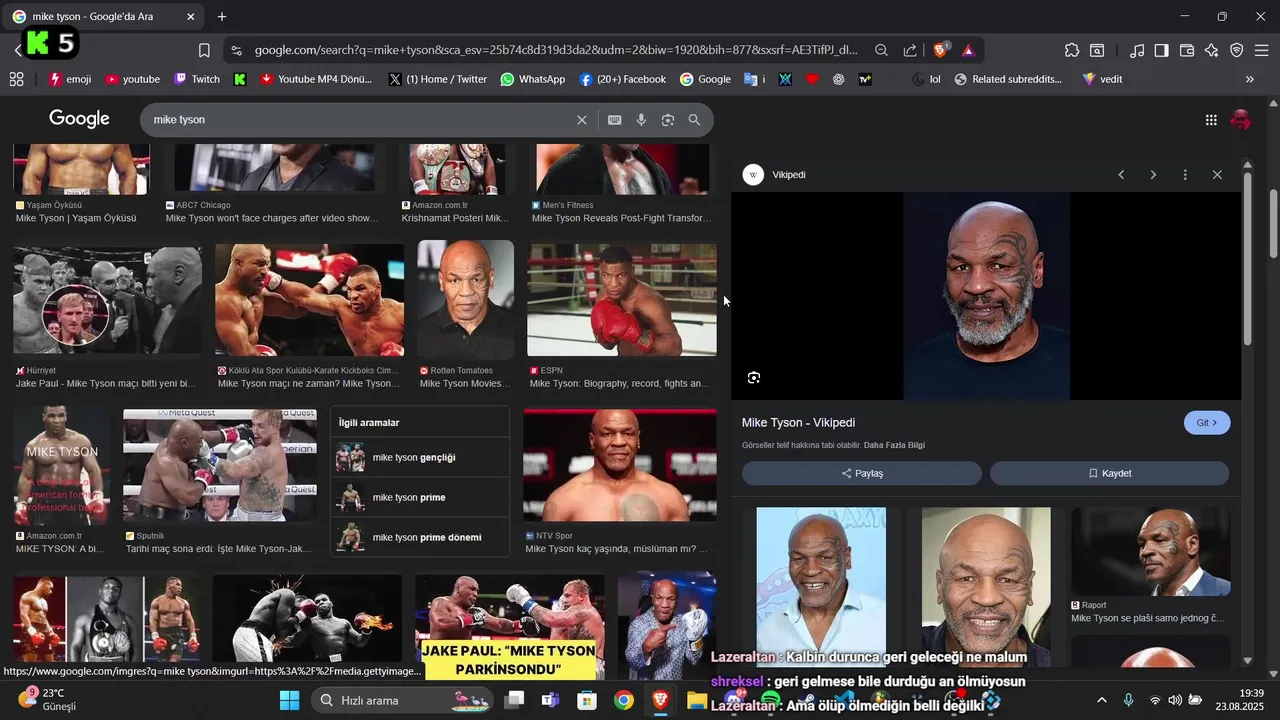Open the WhatsApp bookmark
Viewport: 1280px width, 720px height.
coord(533,79)
